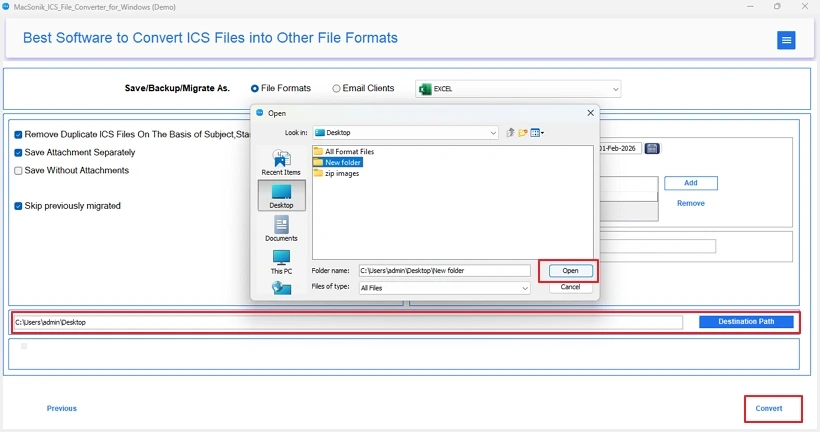Click the calendar icon next to date field
This screenshot has width=820, height=432.
pyautogui.click(x=652, y=149)
